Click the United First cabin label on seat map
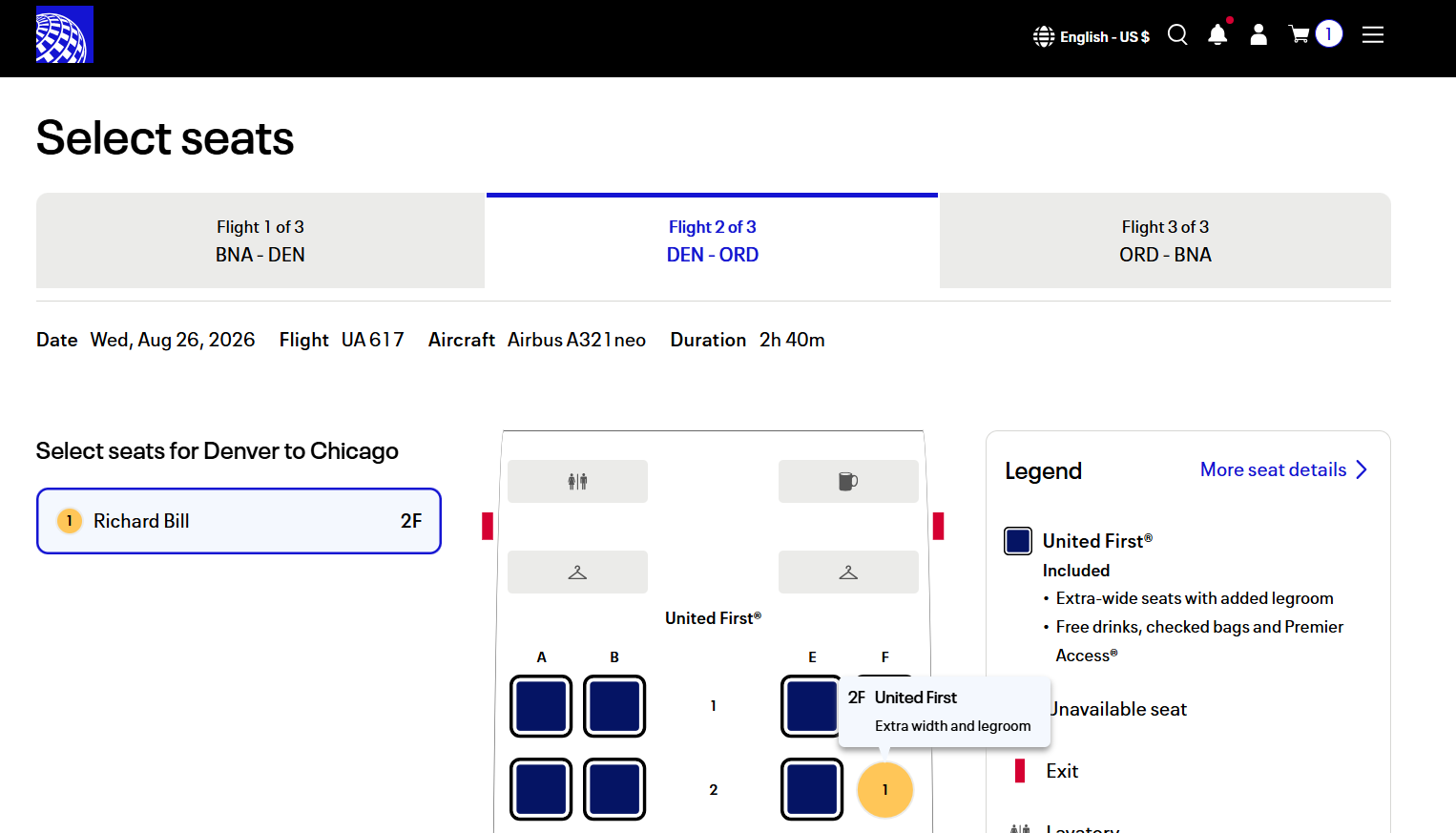 tap(713, 618)
